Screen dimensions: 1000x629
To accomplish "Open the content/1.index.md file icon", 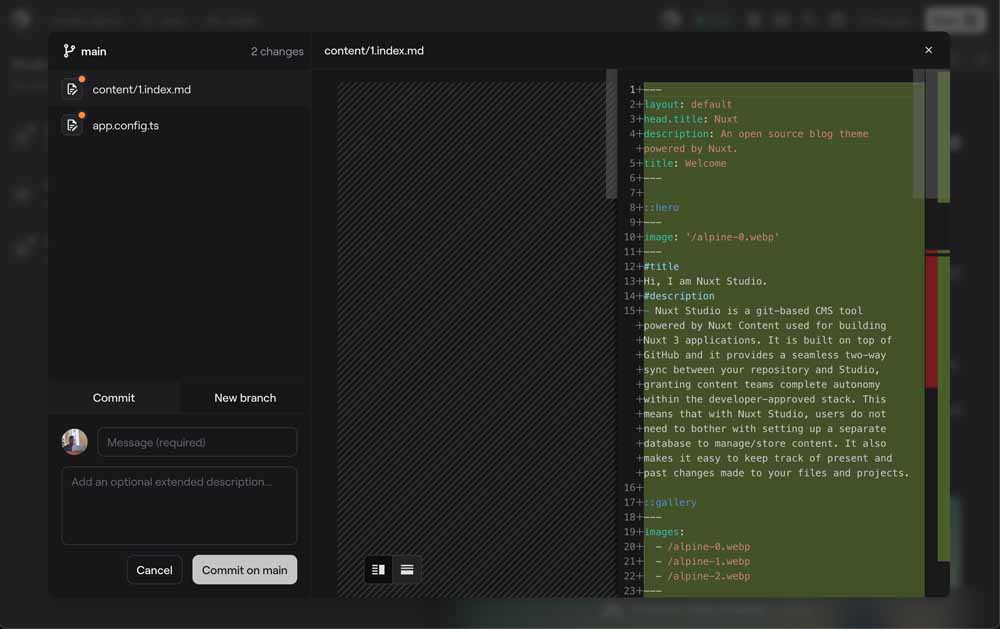I will click(x=72, y=88).
